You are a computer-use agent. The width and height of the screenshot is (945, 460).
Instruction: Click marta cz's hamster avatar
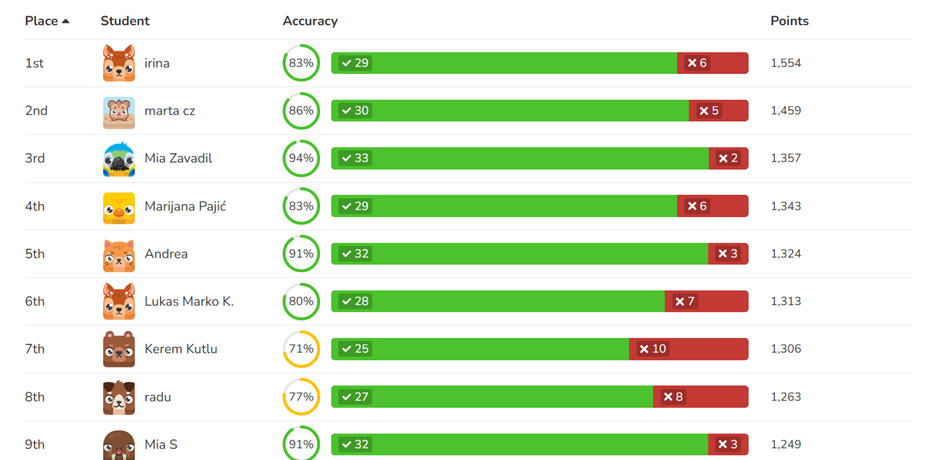pyautogui.click(x=119, y=111)
